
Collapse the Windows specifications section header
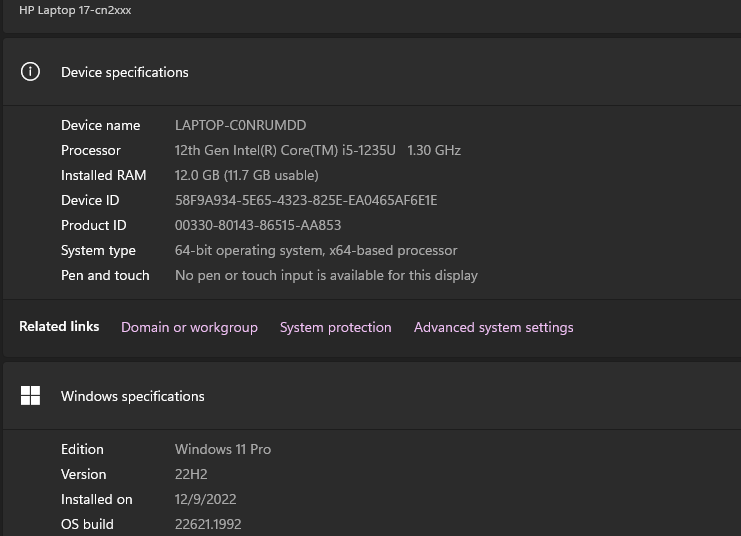point(370,396)
